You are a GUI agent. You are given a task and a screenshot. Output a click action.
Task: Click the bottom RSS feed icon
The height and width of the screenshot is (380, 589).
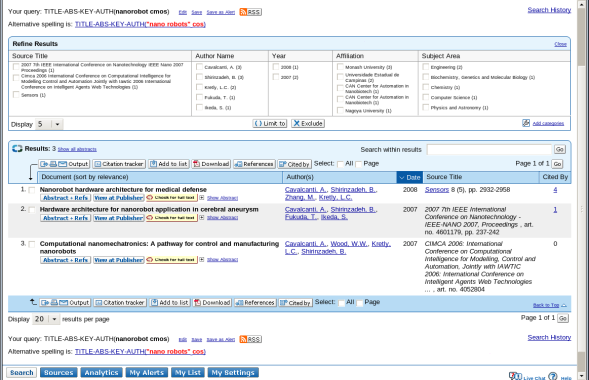tap(251, 339)
